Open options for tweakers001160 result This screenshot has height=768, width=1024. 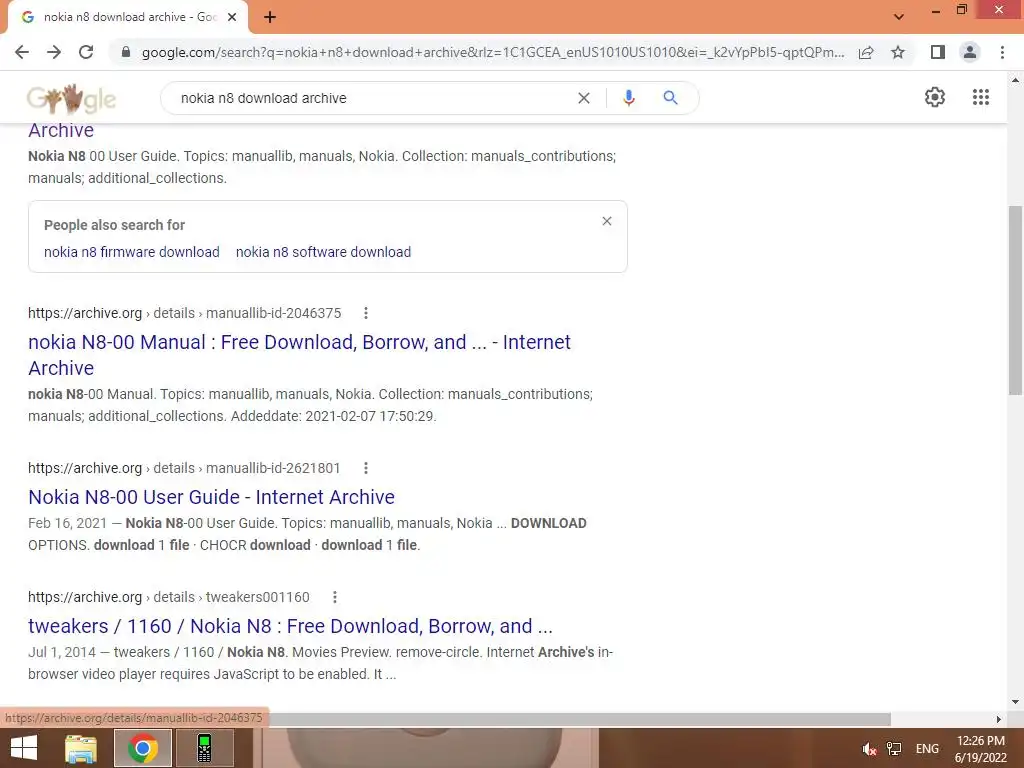(x=334, y=597)
